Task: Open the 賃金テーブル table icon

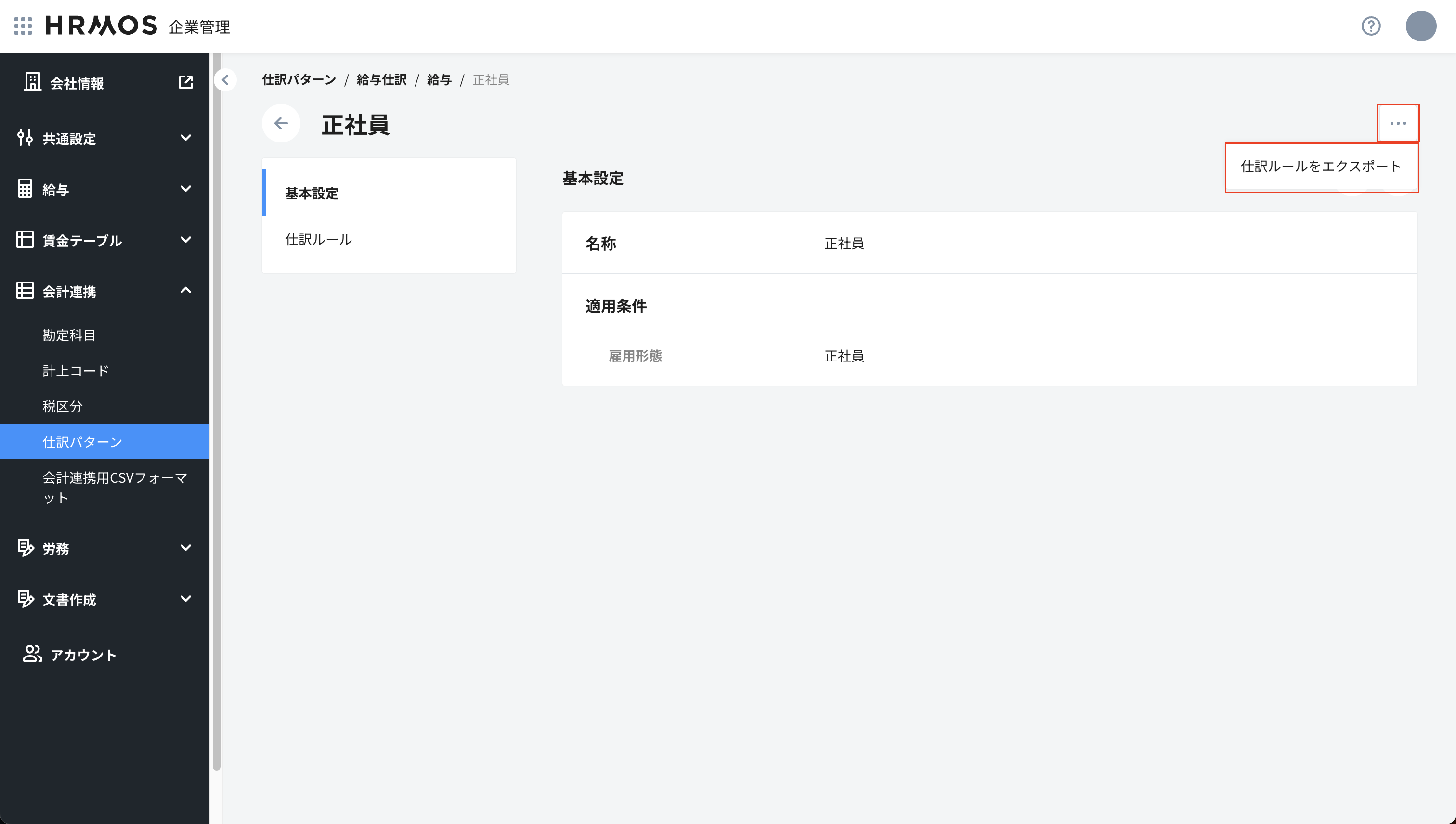Action: [26, 239]
